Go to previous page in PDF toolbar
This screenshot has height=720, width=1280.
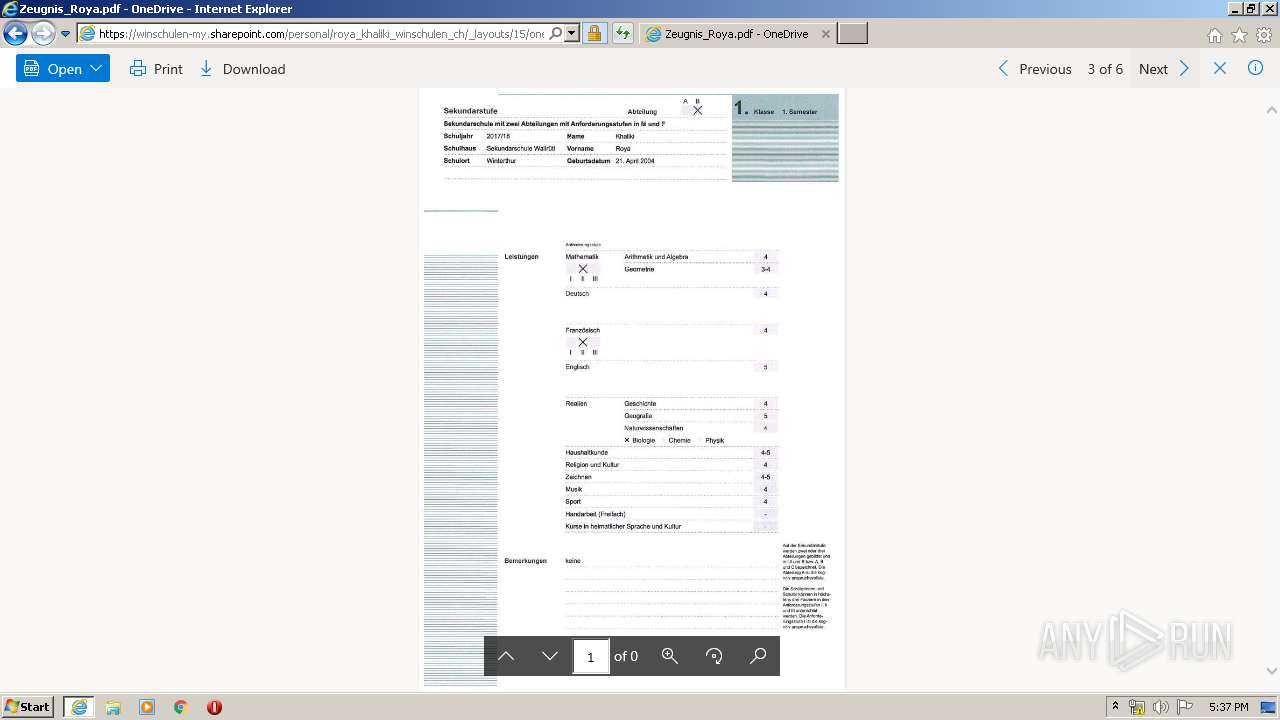[x=506, y=656]
